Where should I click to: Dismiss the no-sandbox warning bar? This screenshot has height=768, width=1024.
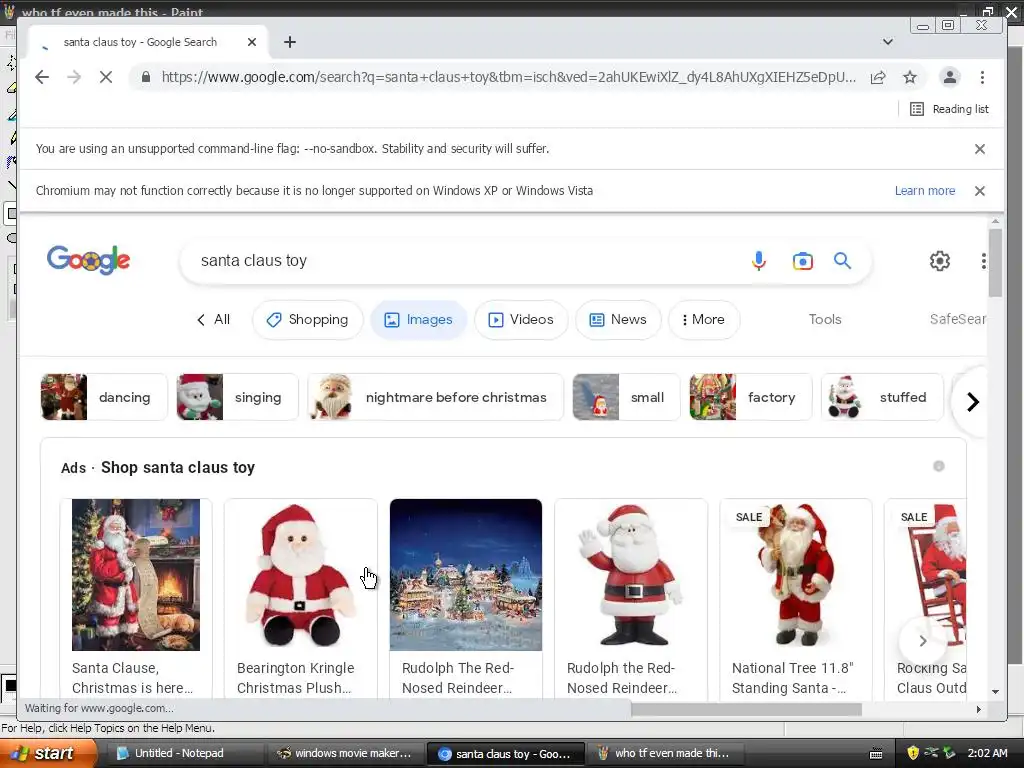click(980, 149)
